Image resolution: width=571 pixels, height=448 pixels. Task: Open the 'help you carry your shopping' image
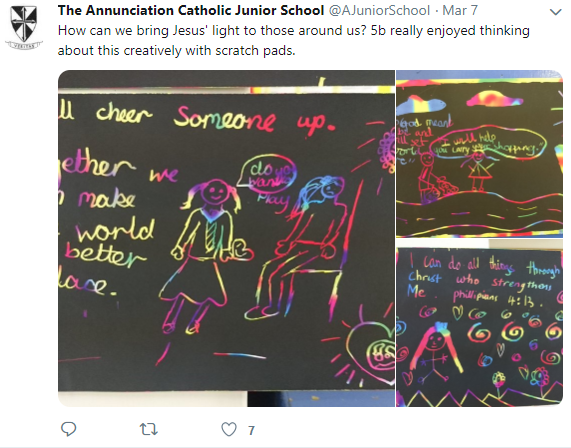click(x=480, y=154)
